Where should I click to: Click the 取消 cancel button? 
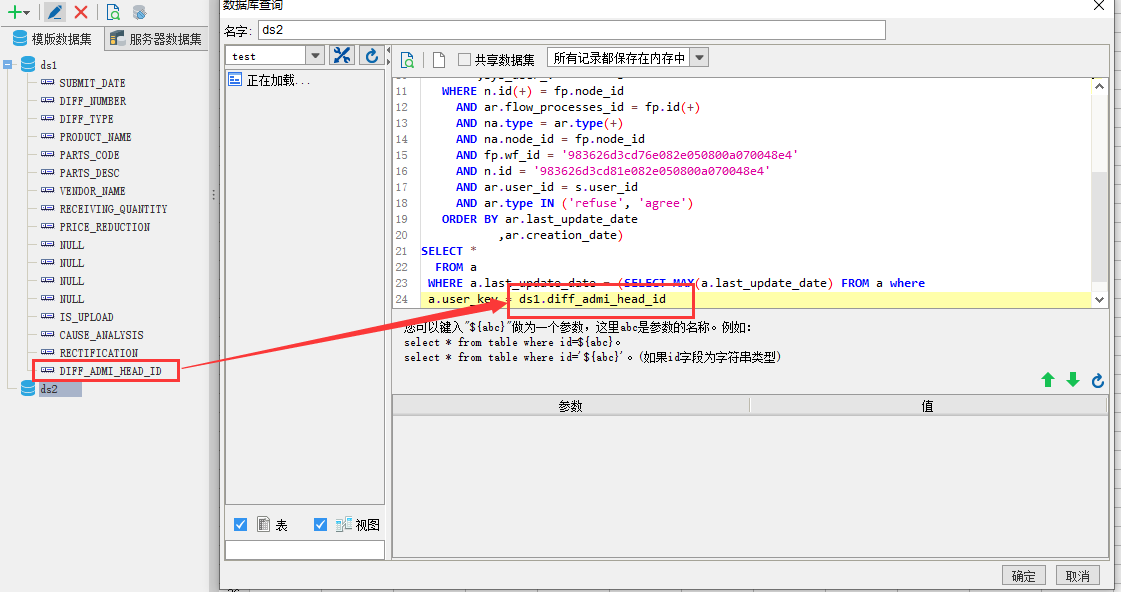pyautogui.click(x=1077, y=576)
